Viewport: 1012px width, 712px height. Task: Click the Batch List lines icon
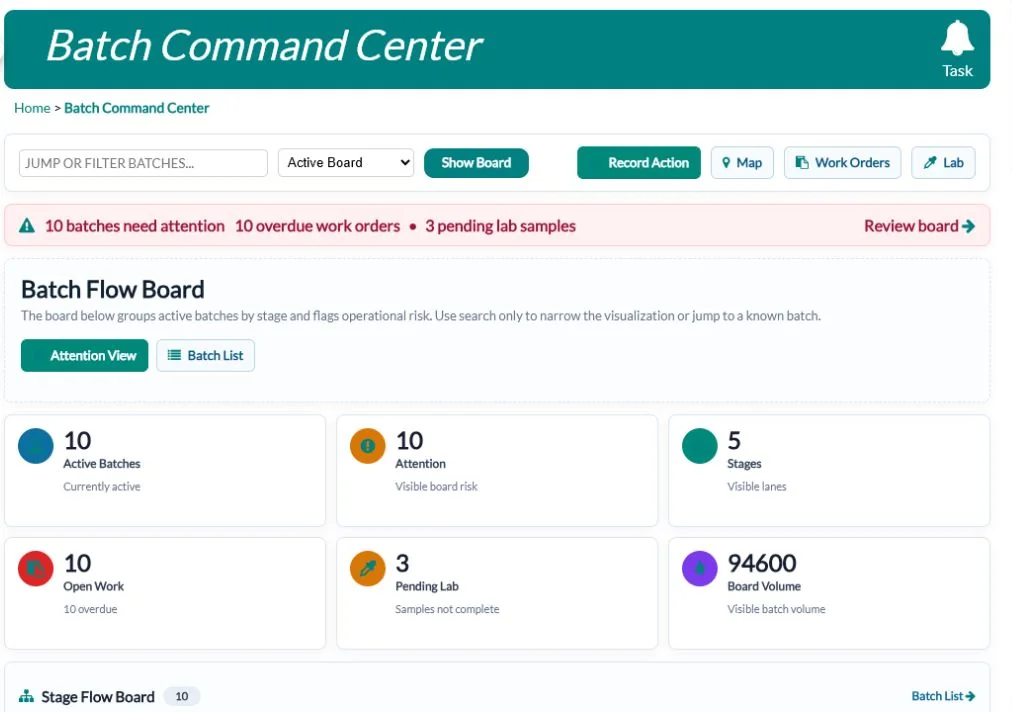[174, 355]
